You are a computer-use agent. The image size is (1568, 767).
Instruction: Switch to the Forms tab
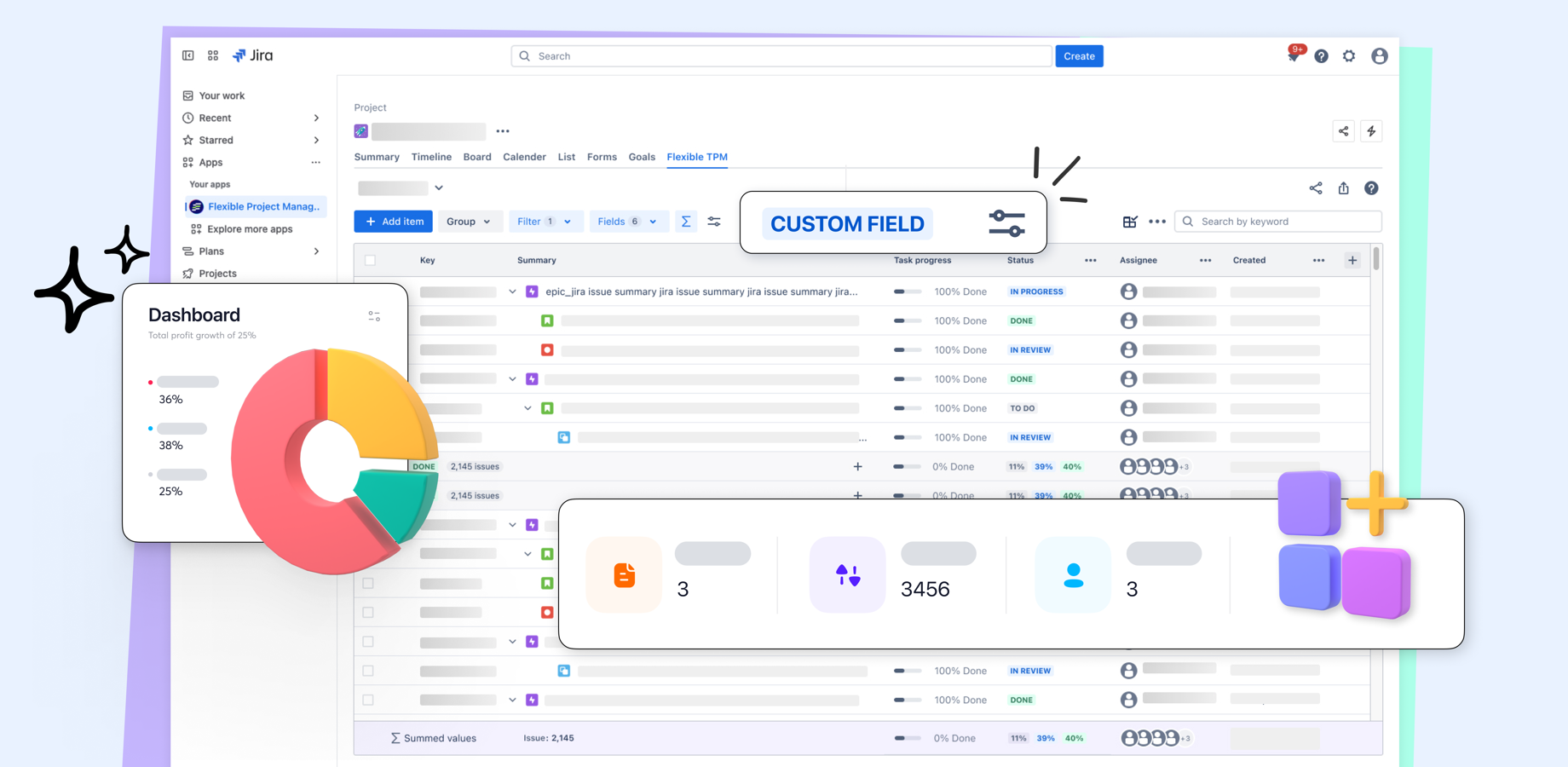pos(602,157)
